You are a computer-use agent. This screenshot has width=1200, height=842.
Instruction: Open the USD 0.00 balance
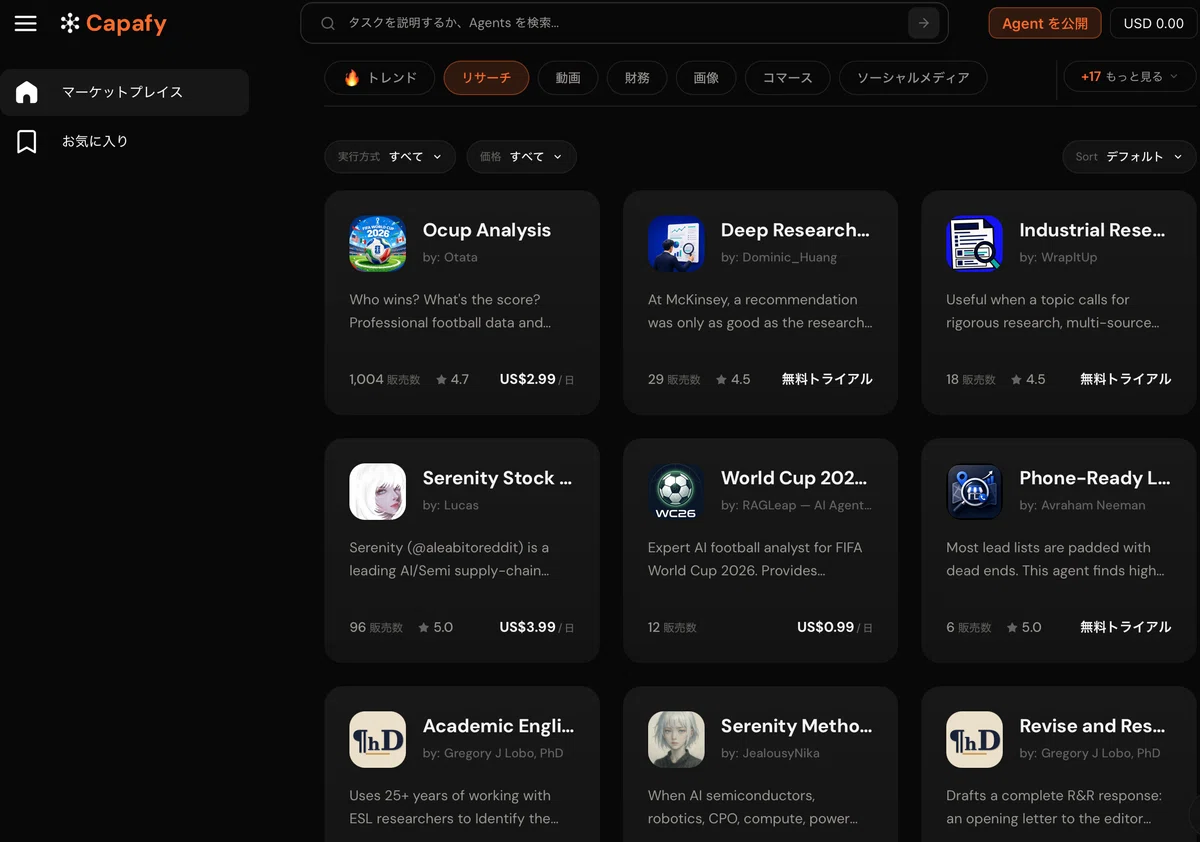1154,23
